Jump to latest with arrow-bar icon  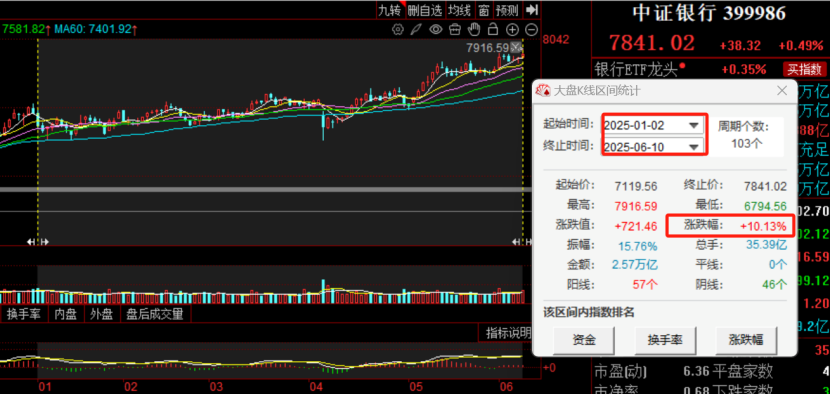point(532,10)
